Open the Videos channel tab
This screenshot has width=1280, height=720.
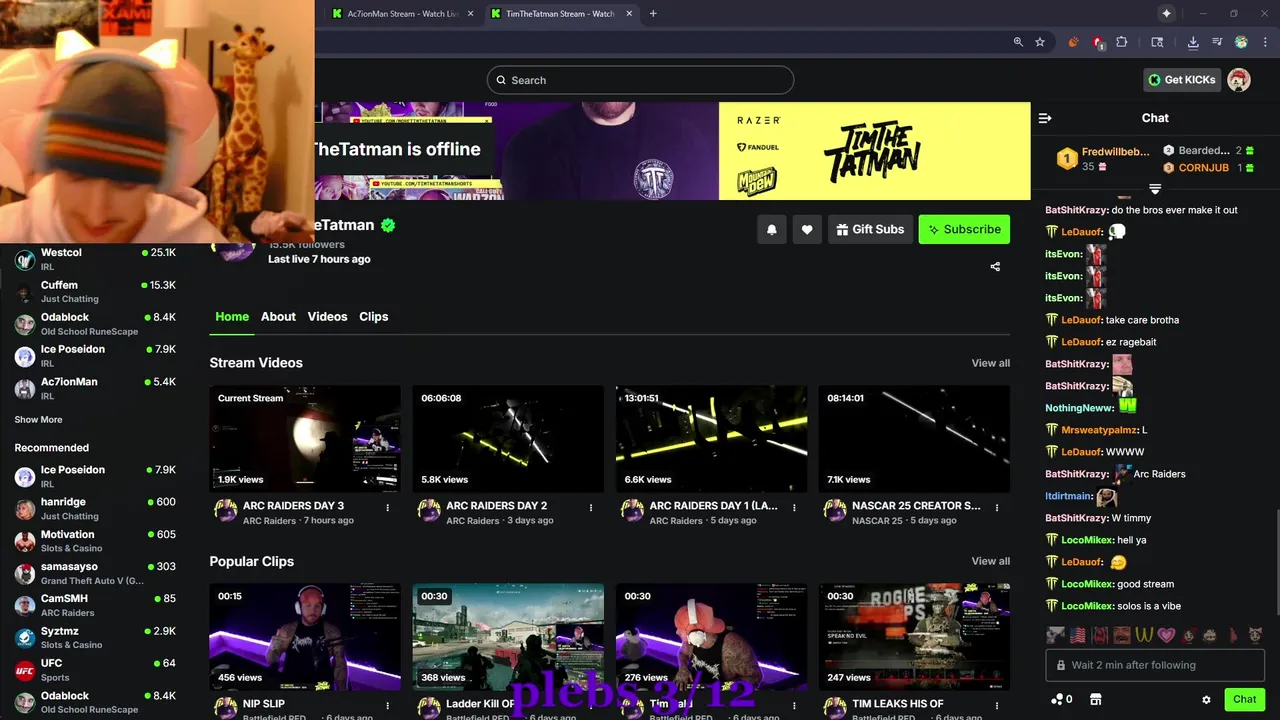click(x=327, y=317)
